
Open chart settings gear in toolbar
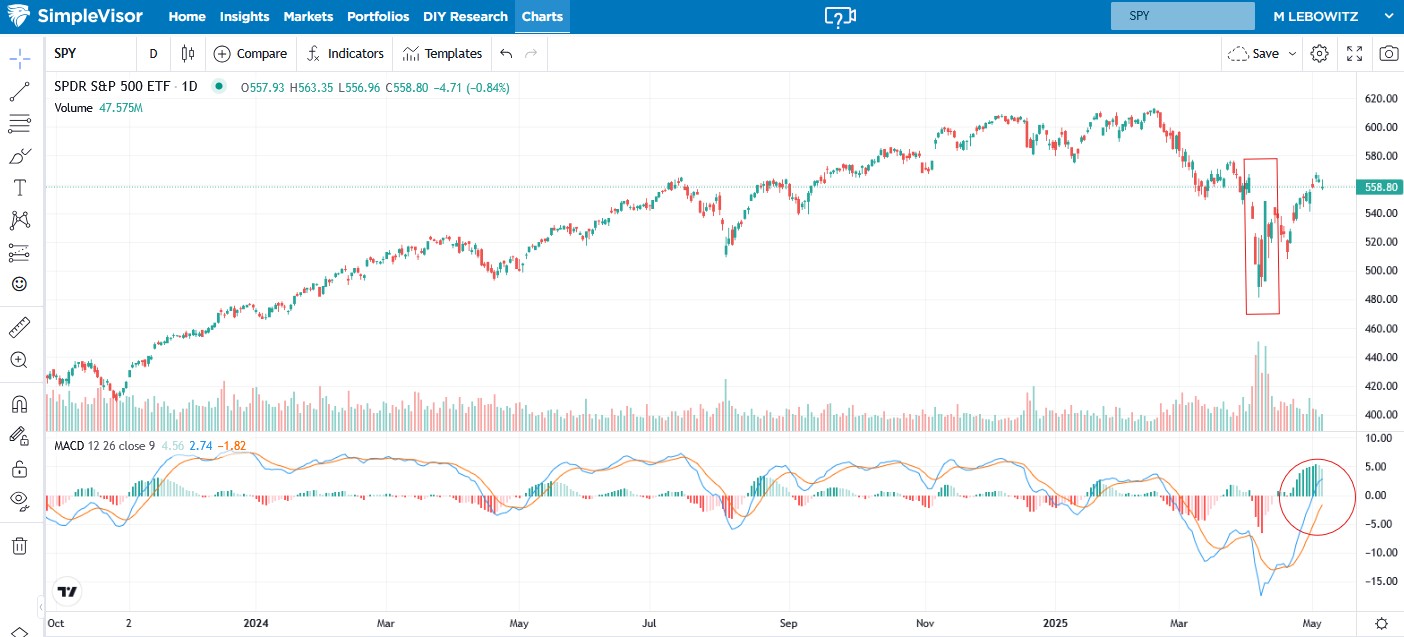pyautogui.click(x=1319, y=53)
